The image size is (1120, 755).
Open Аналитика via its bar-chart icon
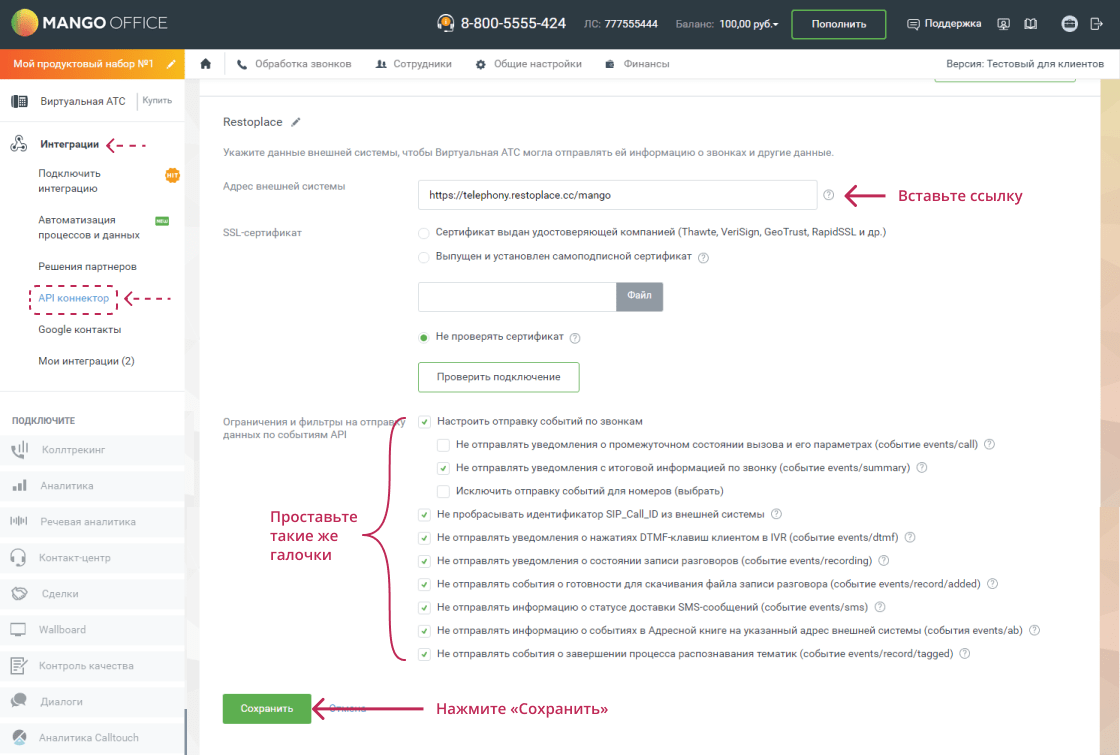(18, 485)
